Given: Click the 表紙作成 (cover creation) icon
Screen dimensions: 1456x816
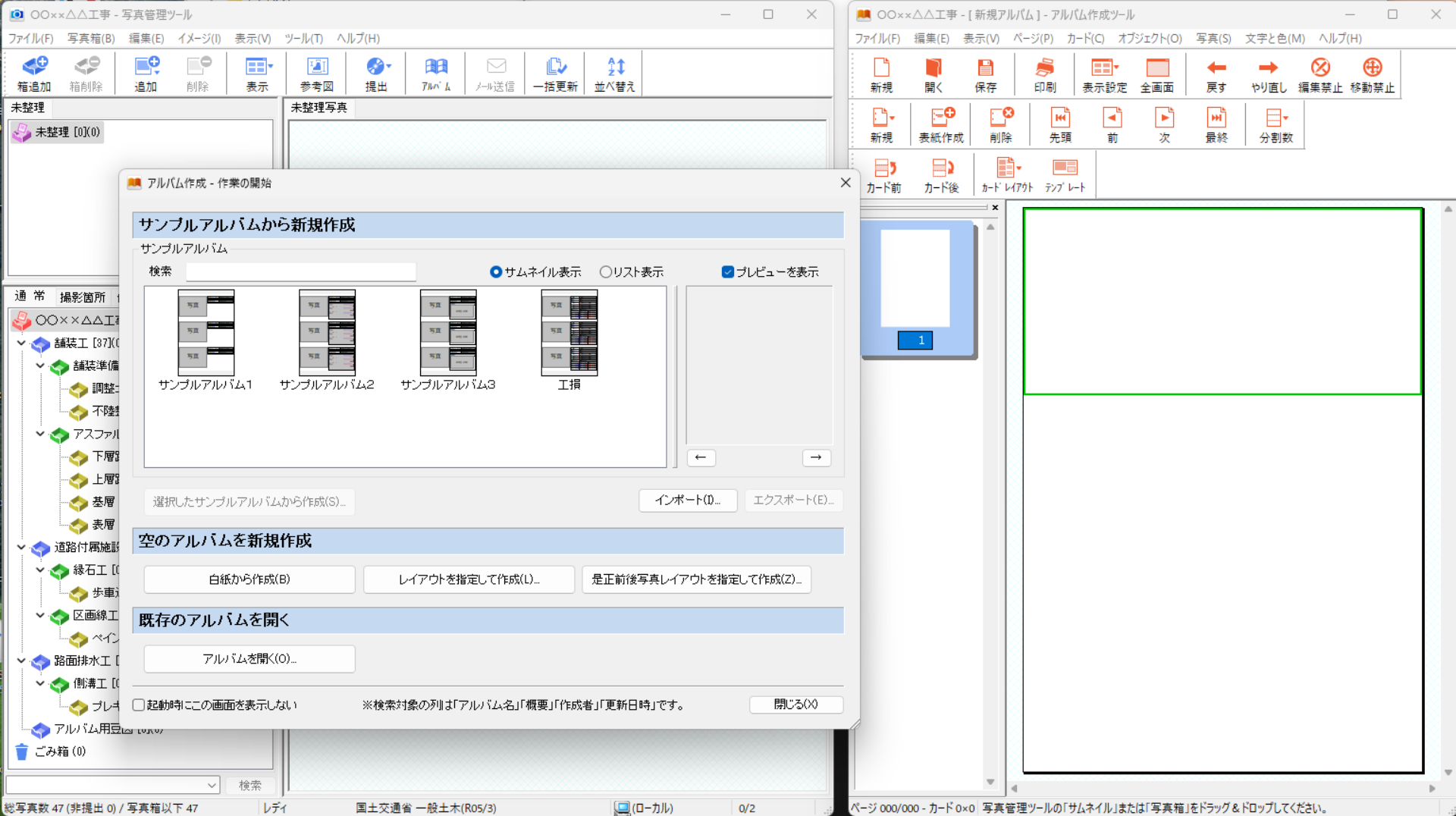Looking at the screenshot, I should coord(940,124).
